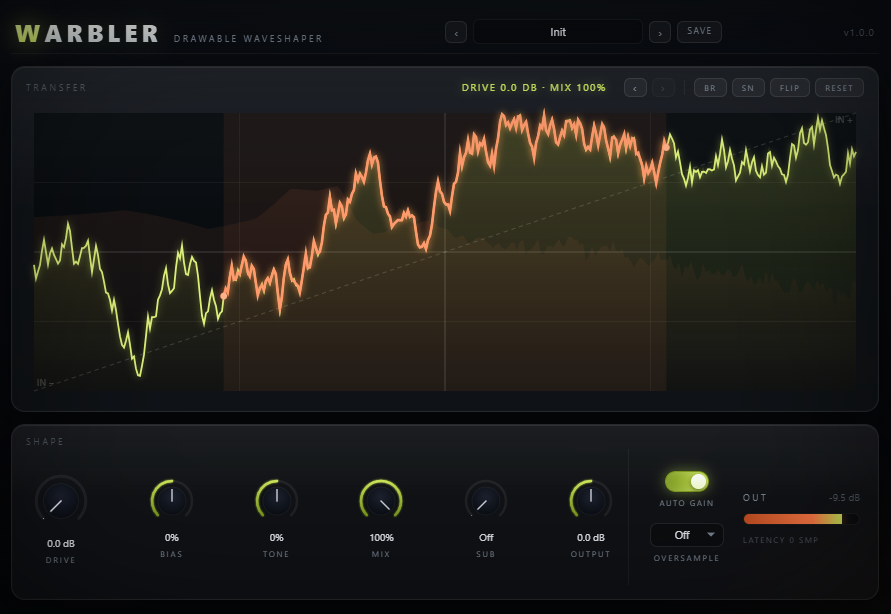Viewport: 891px width, 614px height.
Task: Click the orange selected curve region
Action: pyautogui.click(x=445, y=252)
